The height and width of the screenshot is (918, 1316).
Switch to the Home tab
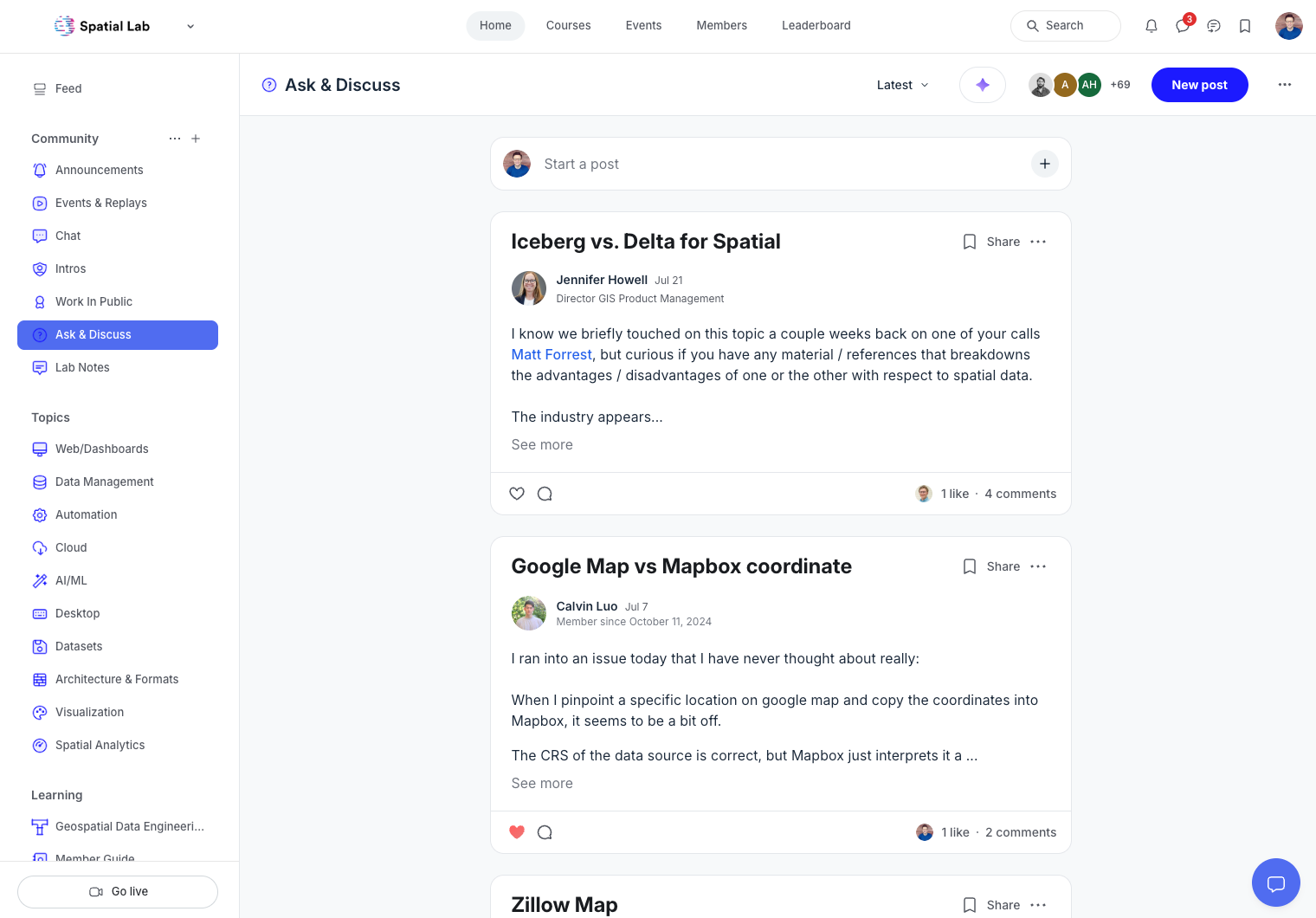[x=495, y=26]
